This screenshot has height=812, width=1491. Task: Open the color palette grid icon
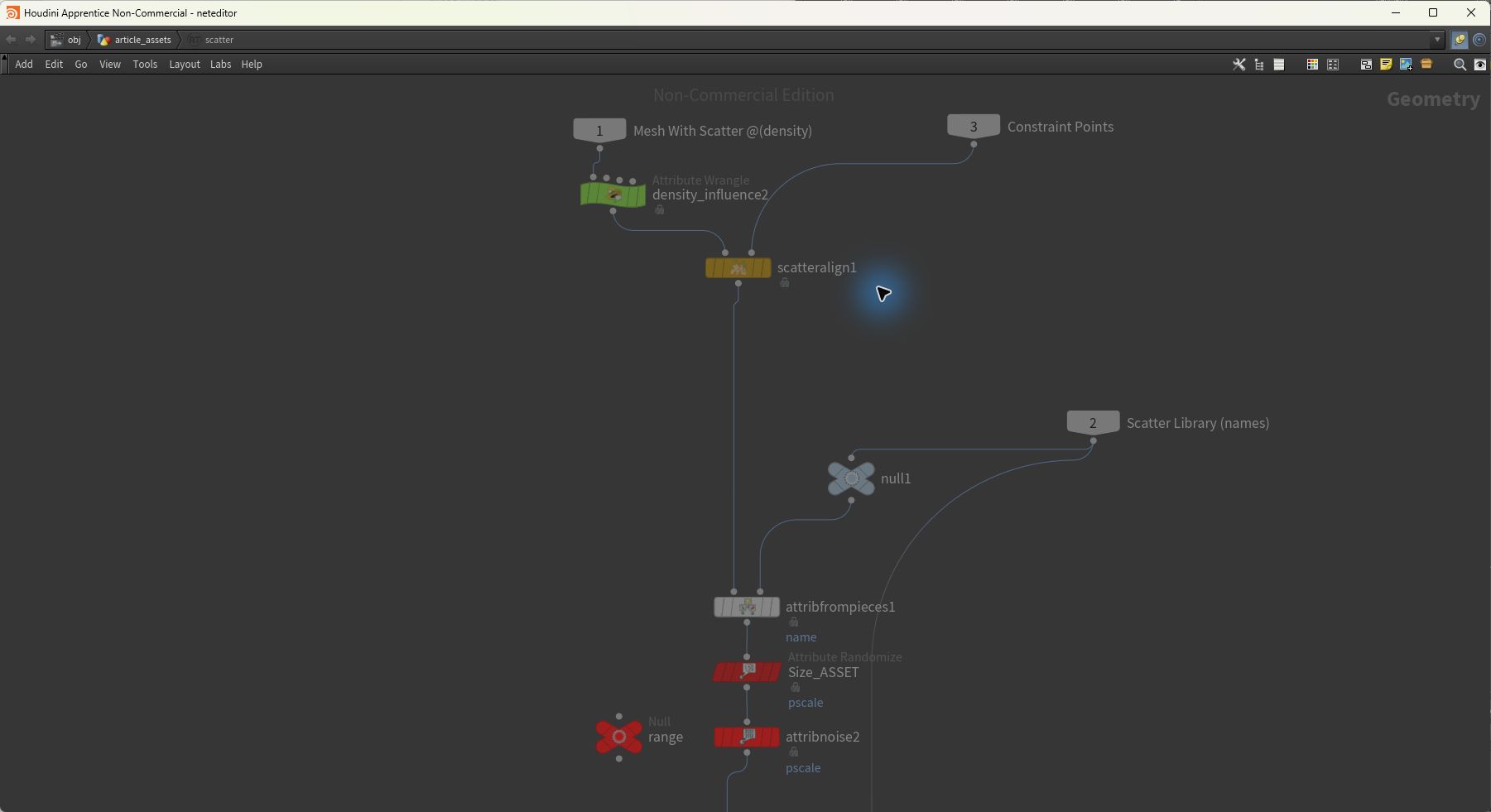pyautogui.click(x=1312, y=65)
